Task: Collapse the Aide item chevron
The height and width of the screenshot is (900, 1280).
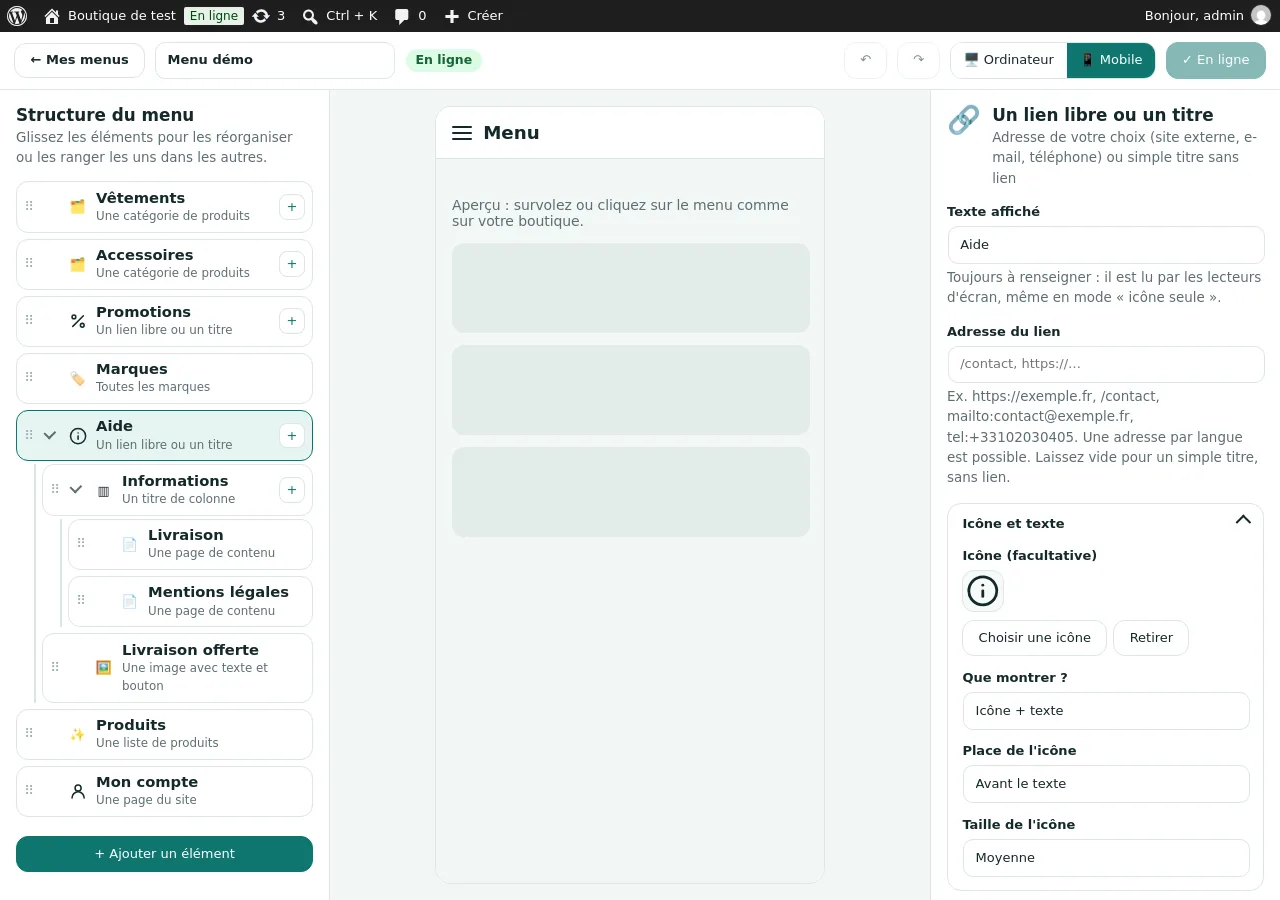Action: [50, 435]
